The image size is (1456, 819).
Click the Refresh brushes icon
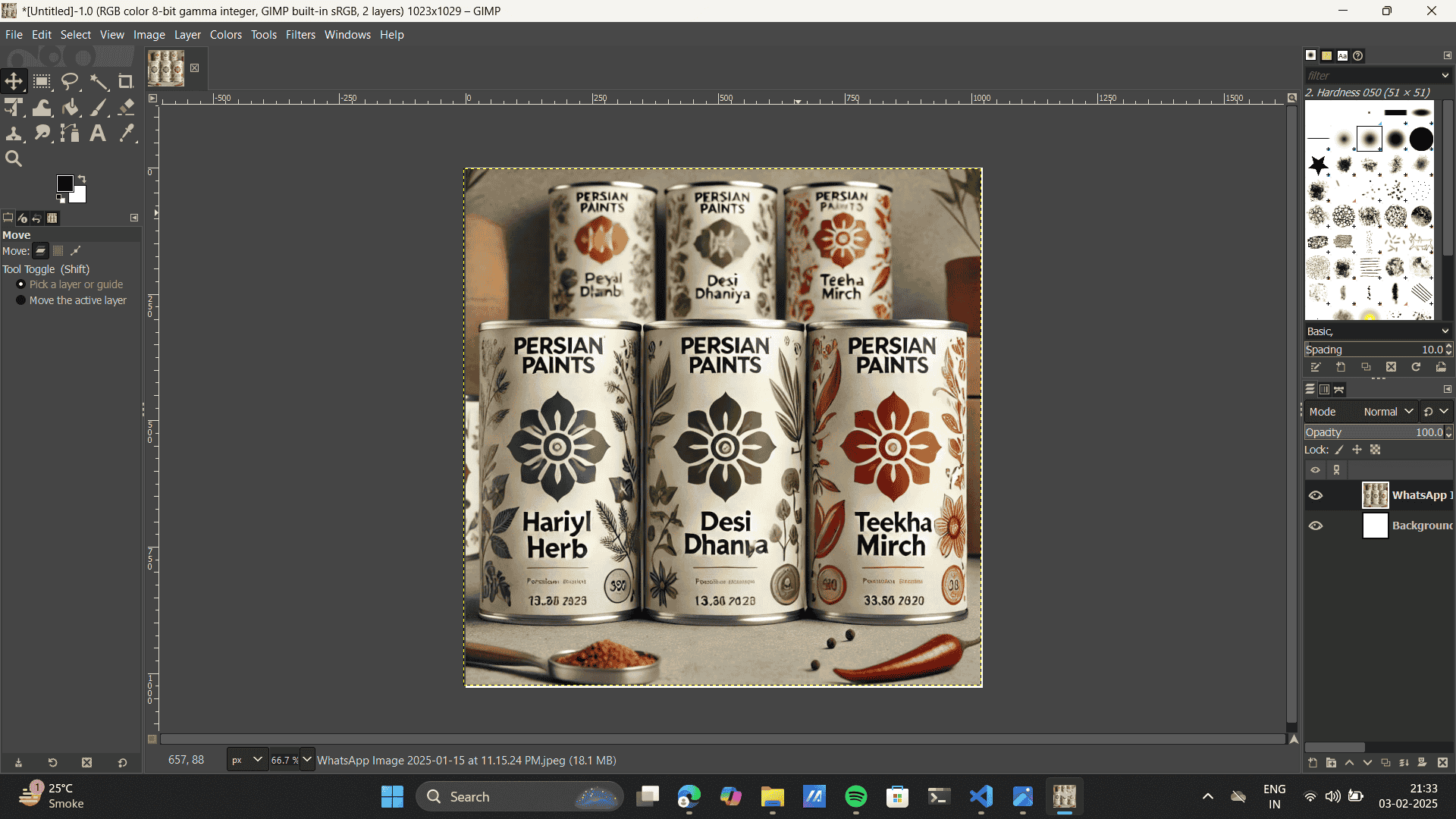coord(1416,367)
